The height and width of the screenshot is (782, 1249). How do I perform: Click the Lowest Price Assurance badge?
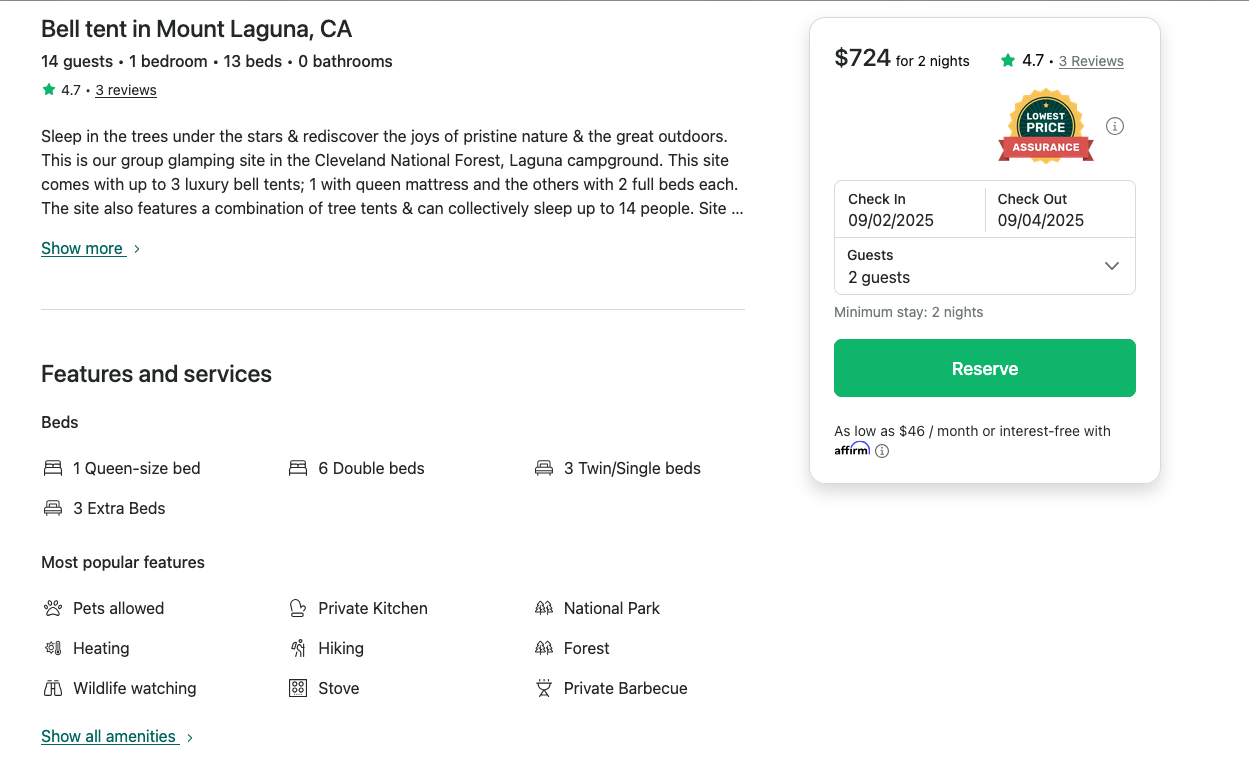(x=1045, y=127)
